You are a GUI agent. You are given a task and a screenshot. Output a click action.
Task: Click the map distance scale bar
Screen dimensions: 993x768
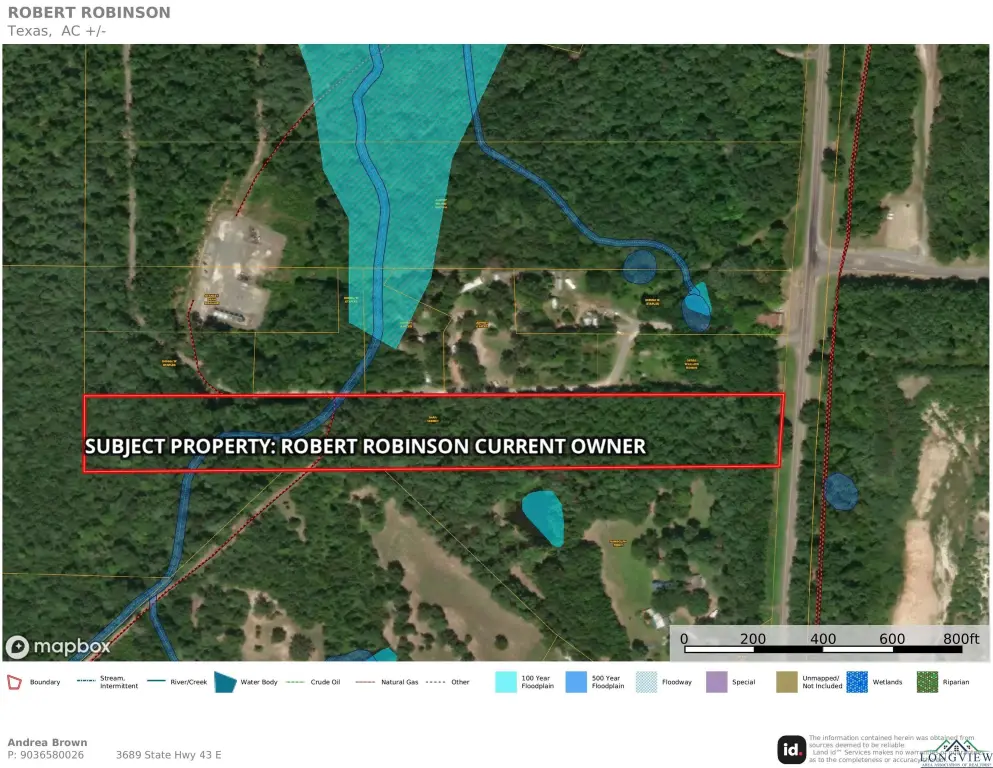[x=821, y=649]
